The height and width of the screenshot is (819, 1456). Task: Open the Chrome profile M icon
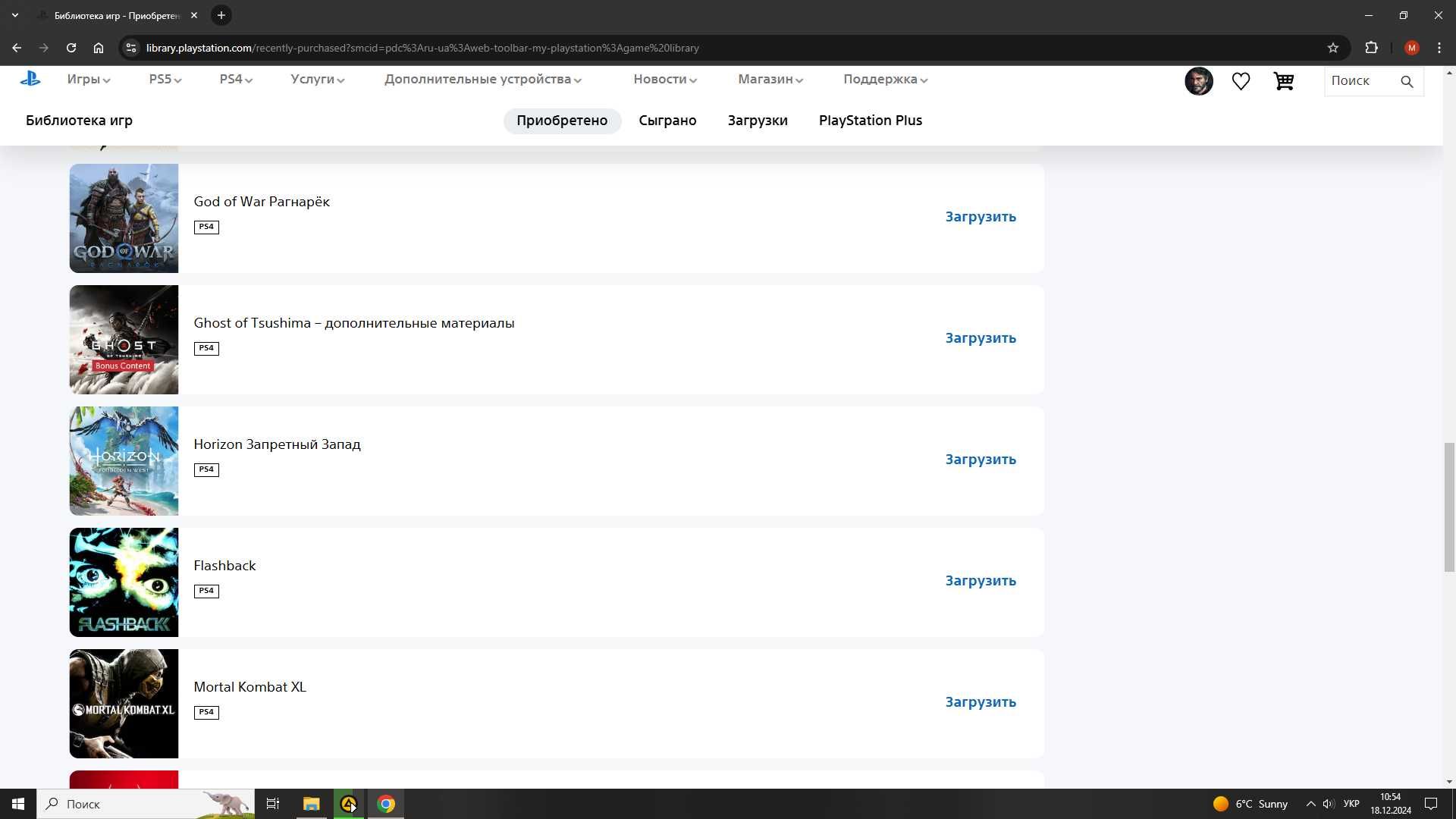1411,48
